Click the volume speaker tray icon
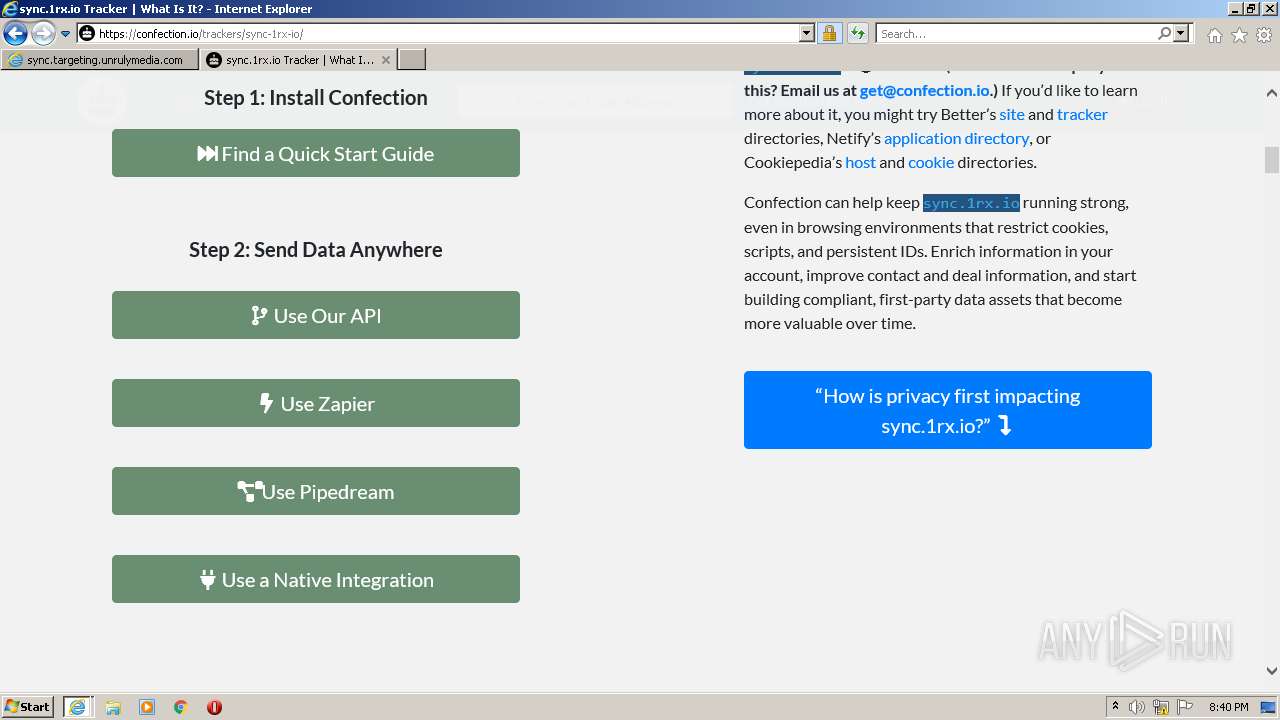 (x=1137, y=707)
